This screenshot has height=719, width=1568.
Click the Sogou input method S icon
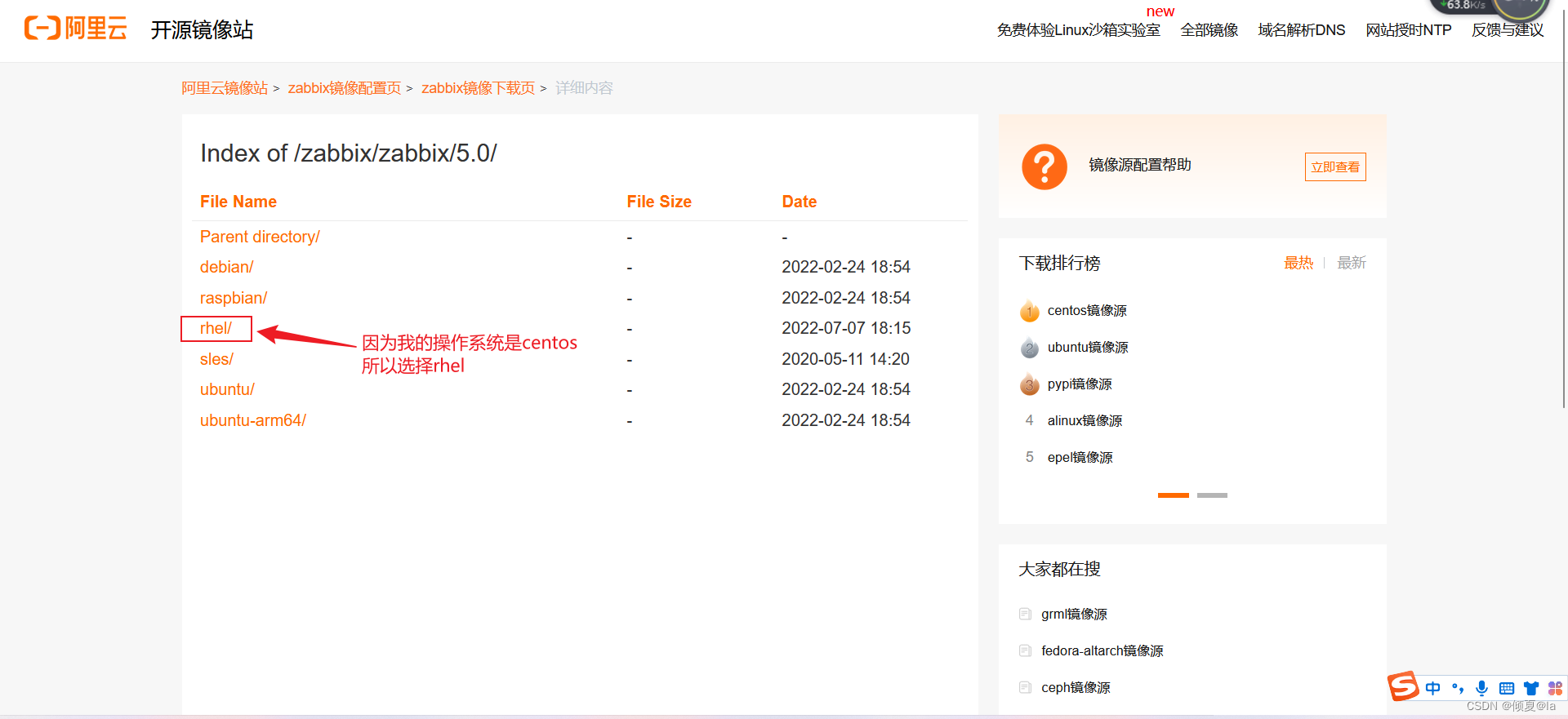[1403, 686]
